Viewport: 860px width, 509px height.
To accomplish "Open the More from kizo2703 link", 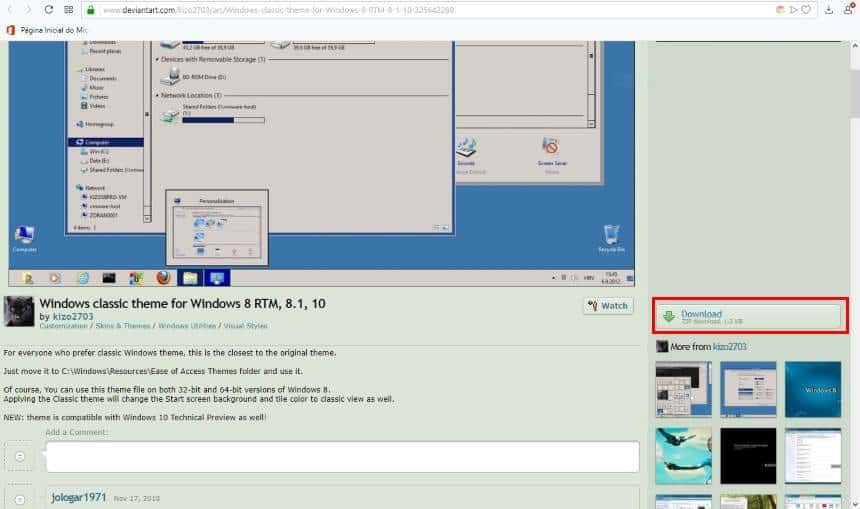I will [708, 347].
